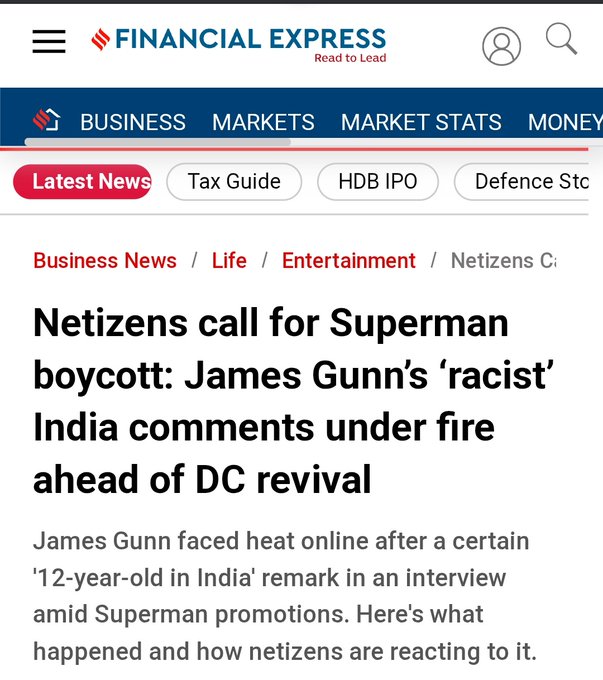Click the home icon in navigation bar

pyautogui.click(x=46, y=119)
